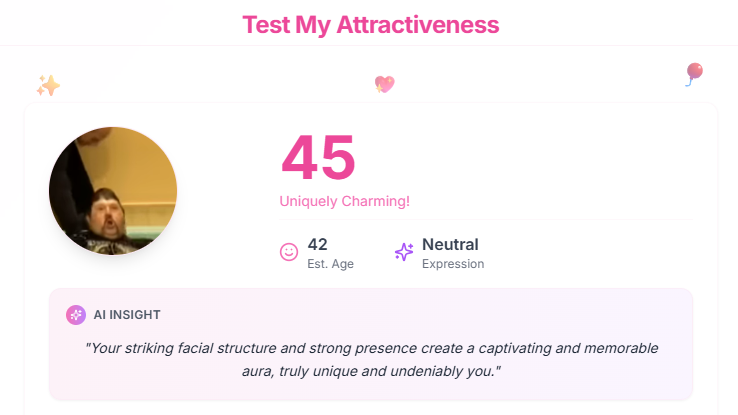This screenshot has height=415, width=738.
Task: Click the round gradient AI Insight icon
Action: 76,314
